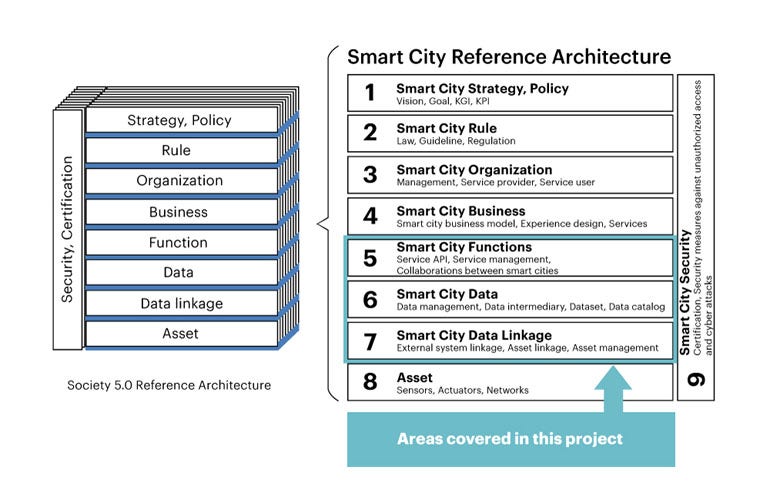Select the Smart City Data Linkage row
The height and width of the screenshot is (504, 770).
[510, 341]
